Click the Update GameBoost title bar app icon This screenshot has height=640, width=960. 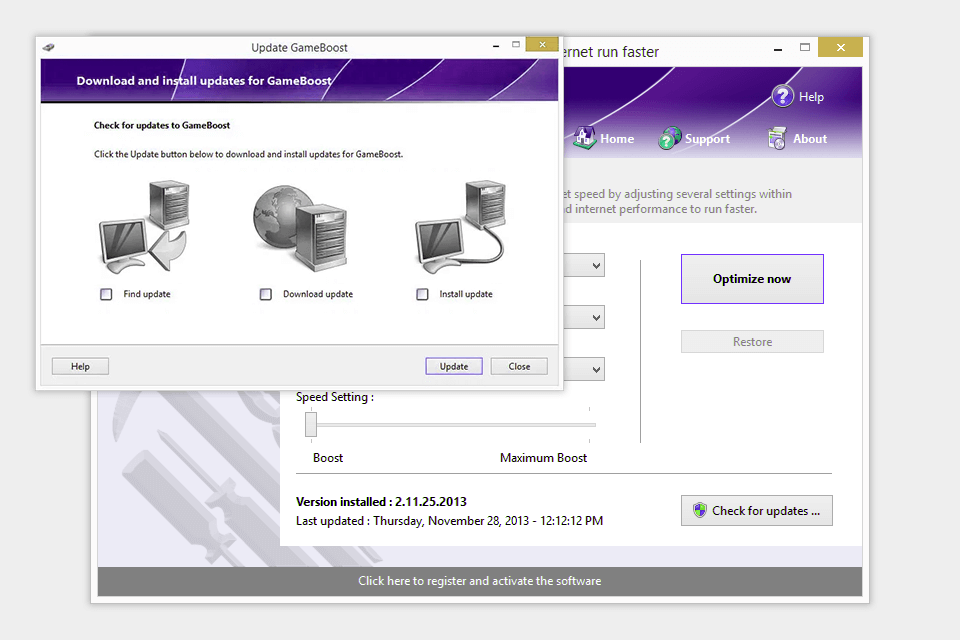[x=48, y=47]
